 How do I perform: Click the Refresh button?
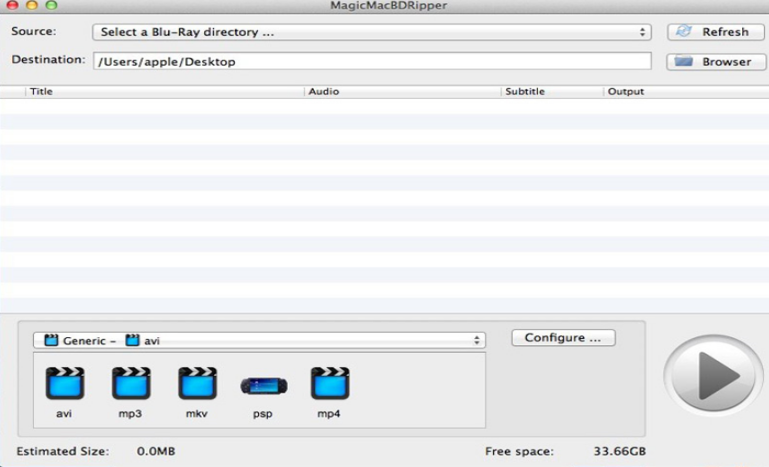coord(716,32)
